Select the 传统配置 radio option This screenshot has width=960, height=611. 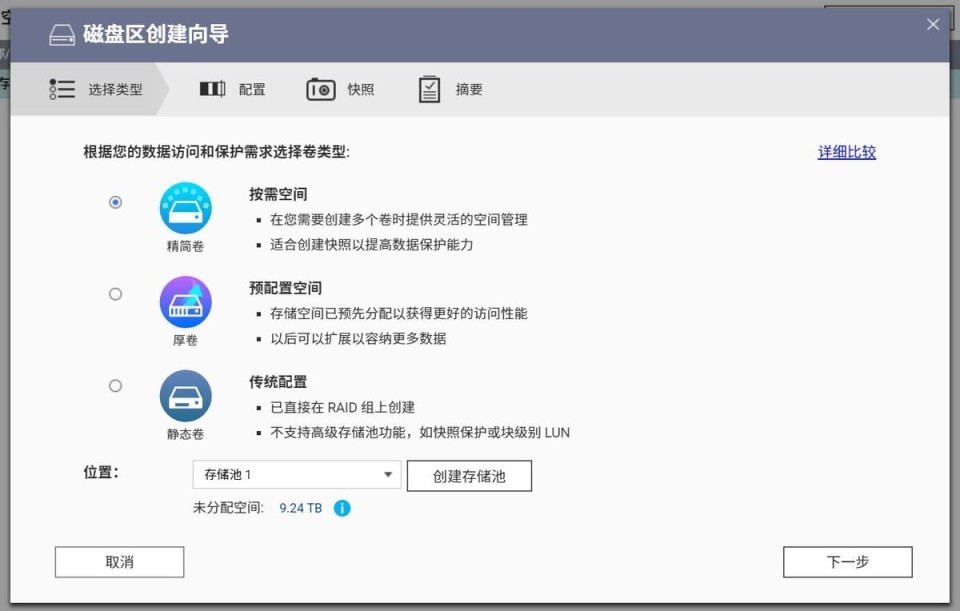tap(115, 385)
